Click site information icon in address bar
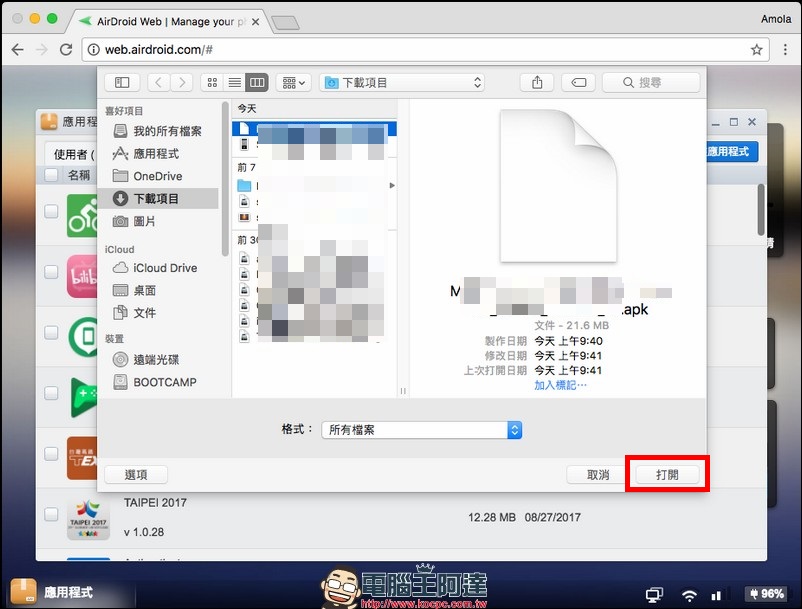This screenshot has height=609, width=802. click(94, 50)
